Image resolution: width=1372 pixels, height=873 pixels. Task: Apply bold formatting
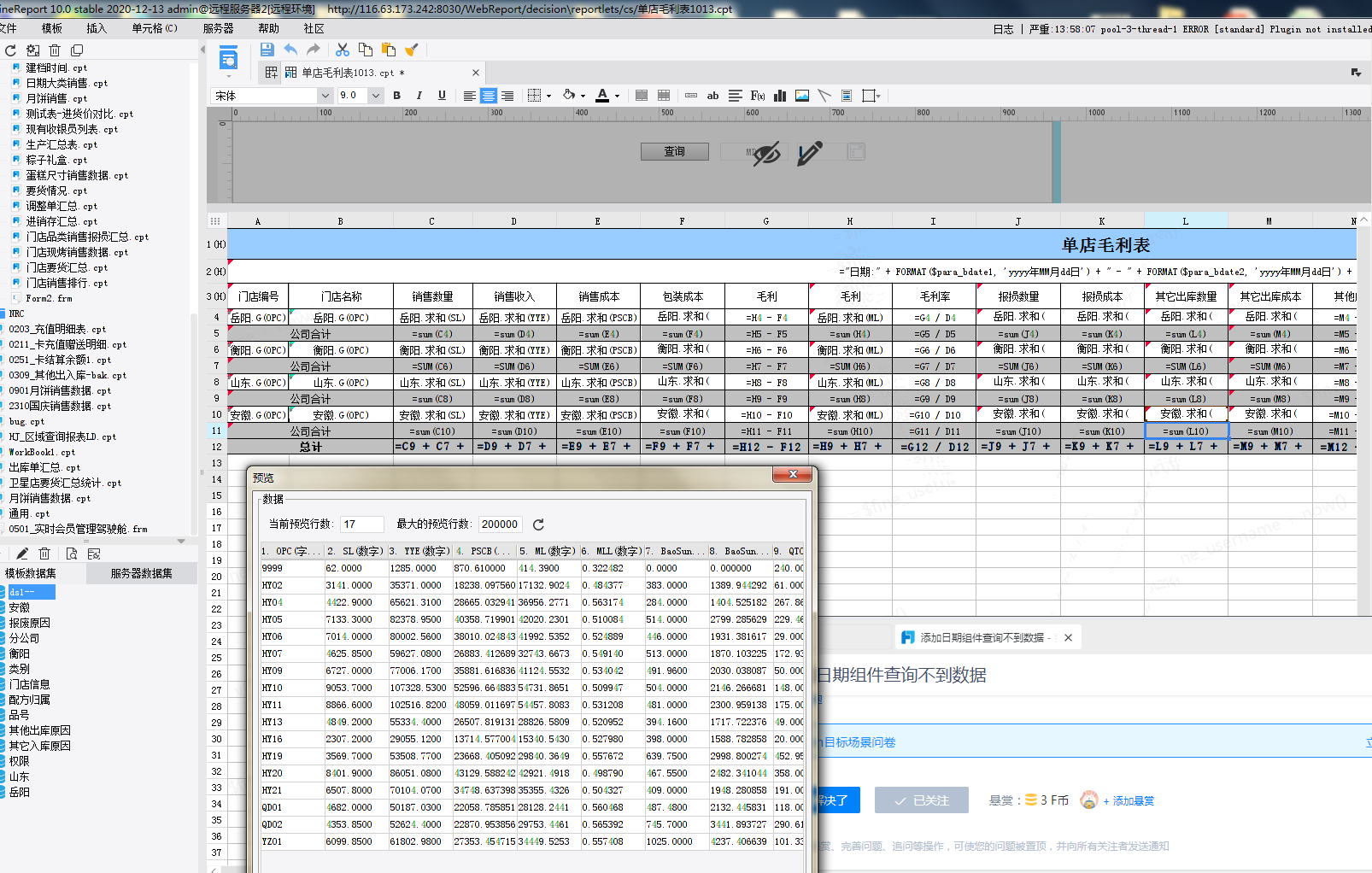(396, 96)
